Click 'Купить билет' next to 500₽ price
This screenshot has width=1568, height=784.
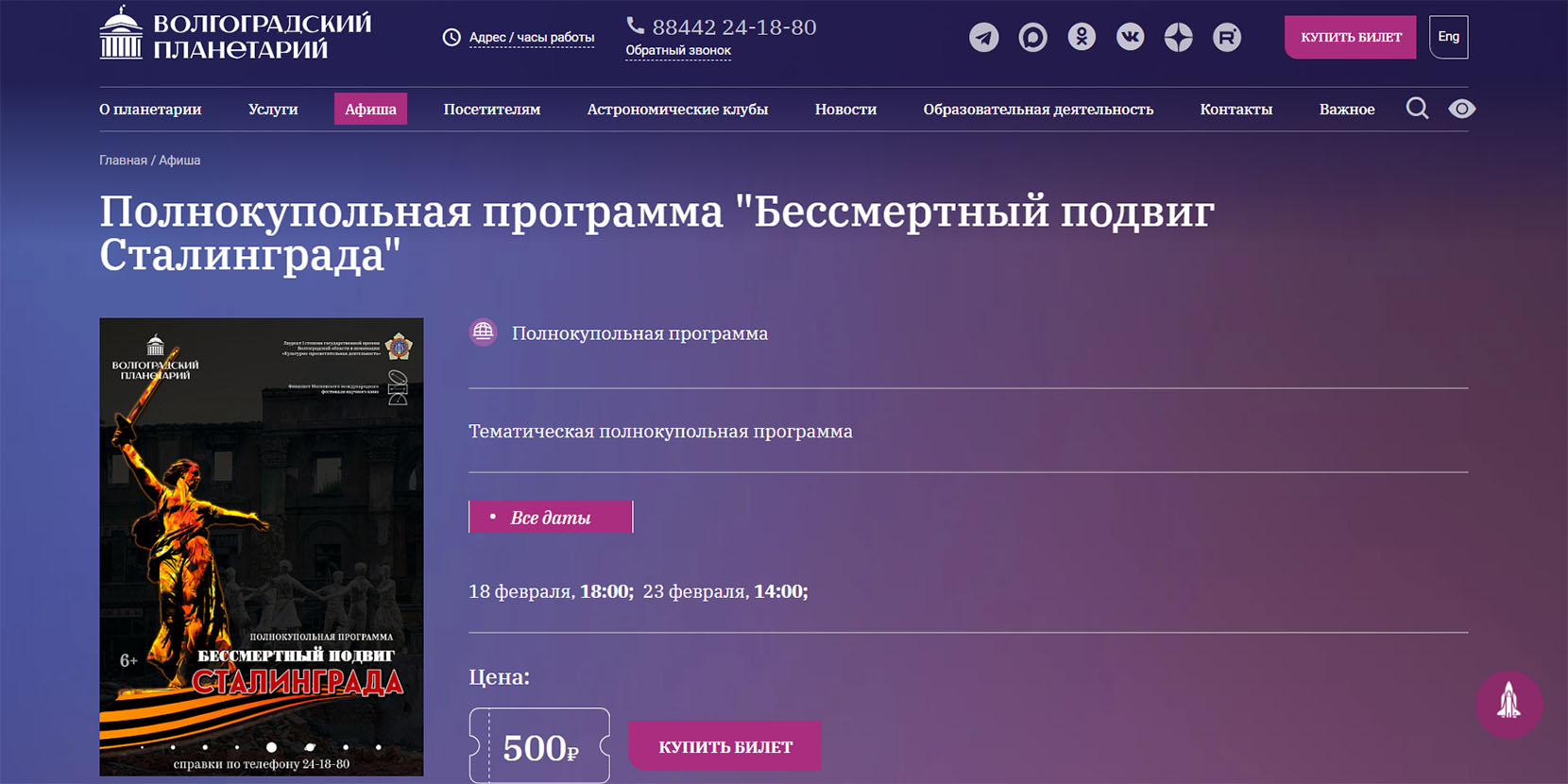pyautogui.click(x=724, y=746)
